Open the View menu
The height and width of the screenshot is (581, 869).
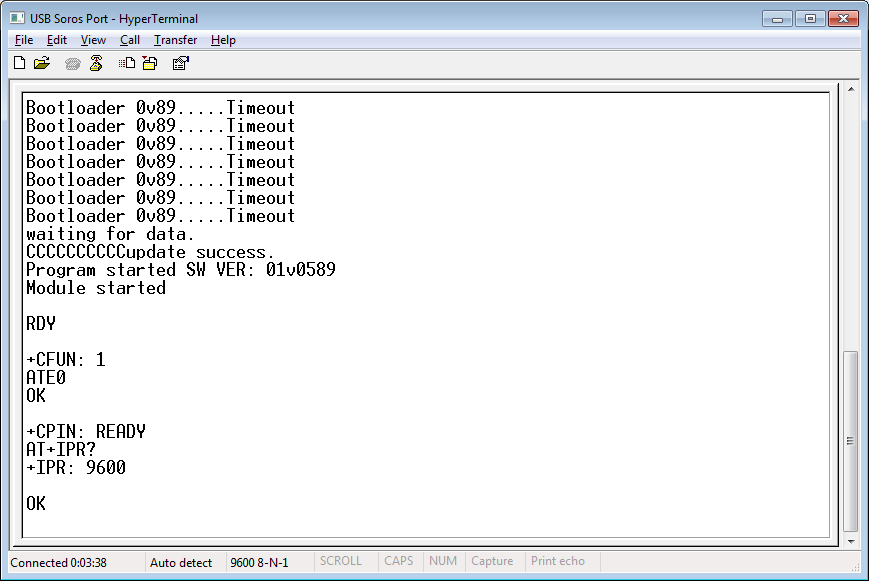93,40
